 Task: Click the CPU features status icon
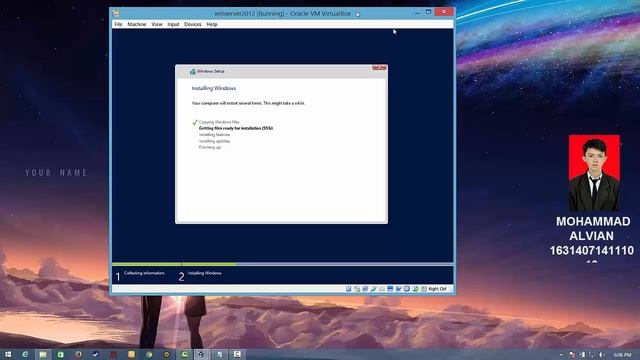tap(407, 289)
